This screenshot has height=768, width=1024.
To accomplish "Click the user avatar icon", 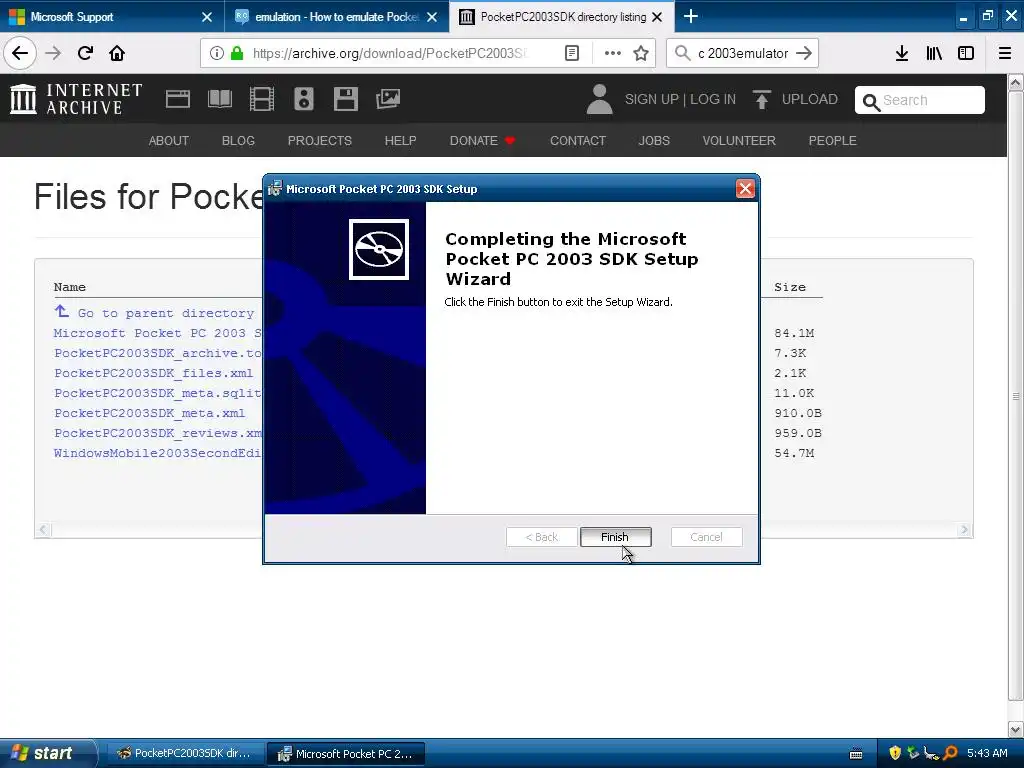I will point(599,99).
